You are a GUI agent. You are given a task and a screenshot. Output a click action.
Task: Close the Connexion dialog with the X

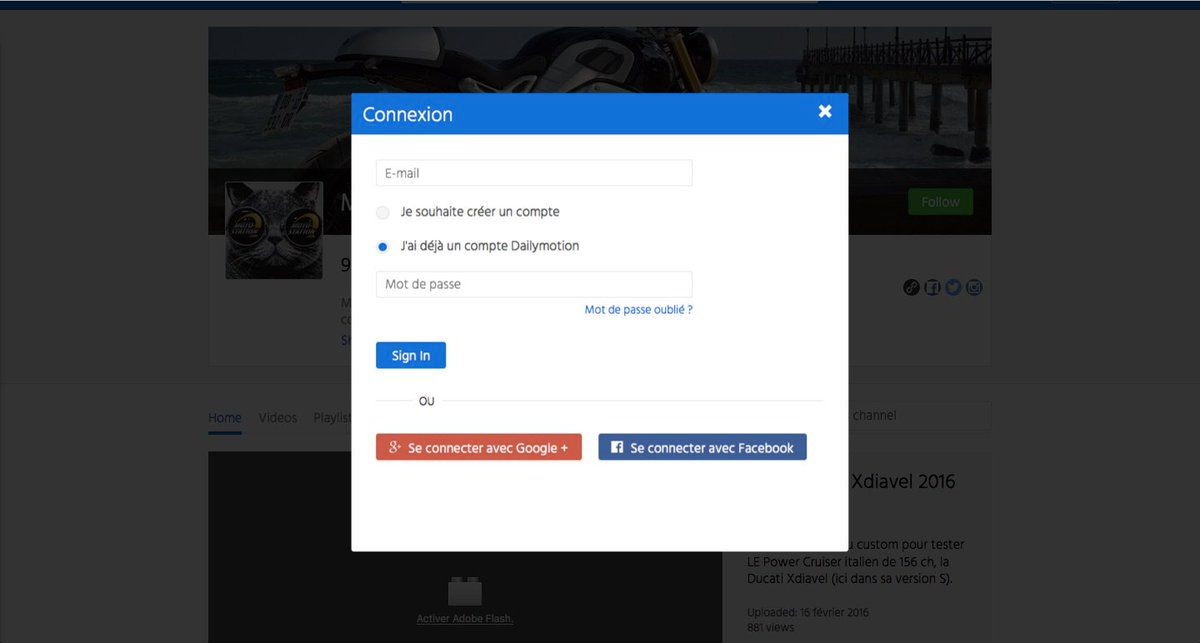coord(825,111)
